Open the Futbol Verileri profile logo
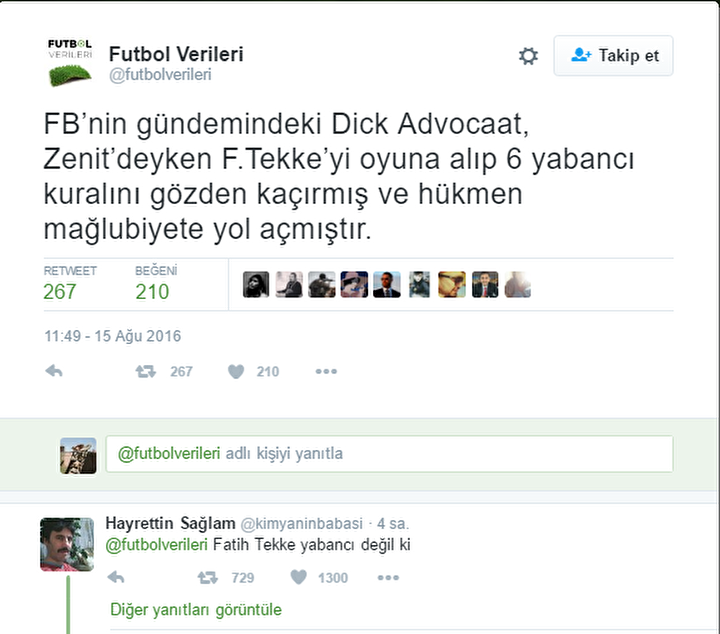The image size is (720, 634). (70, 62)
